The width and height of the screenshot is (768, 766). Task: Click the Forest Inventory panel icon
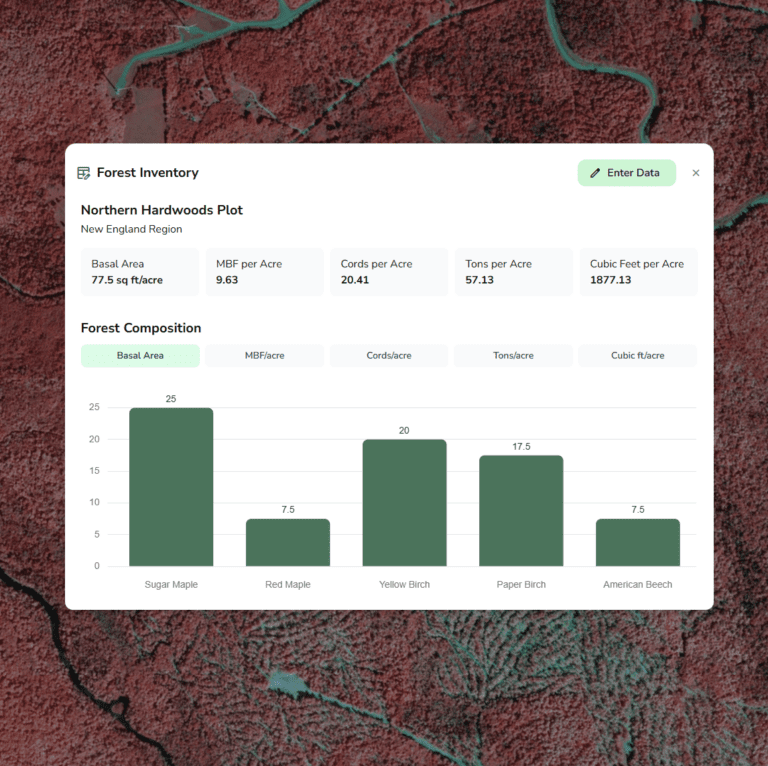click(84, 173)
